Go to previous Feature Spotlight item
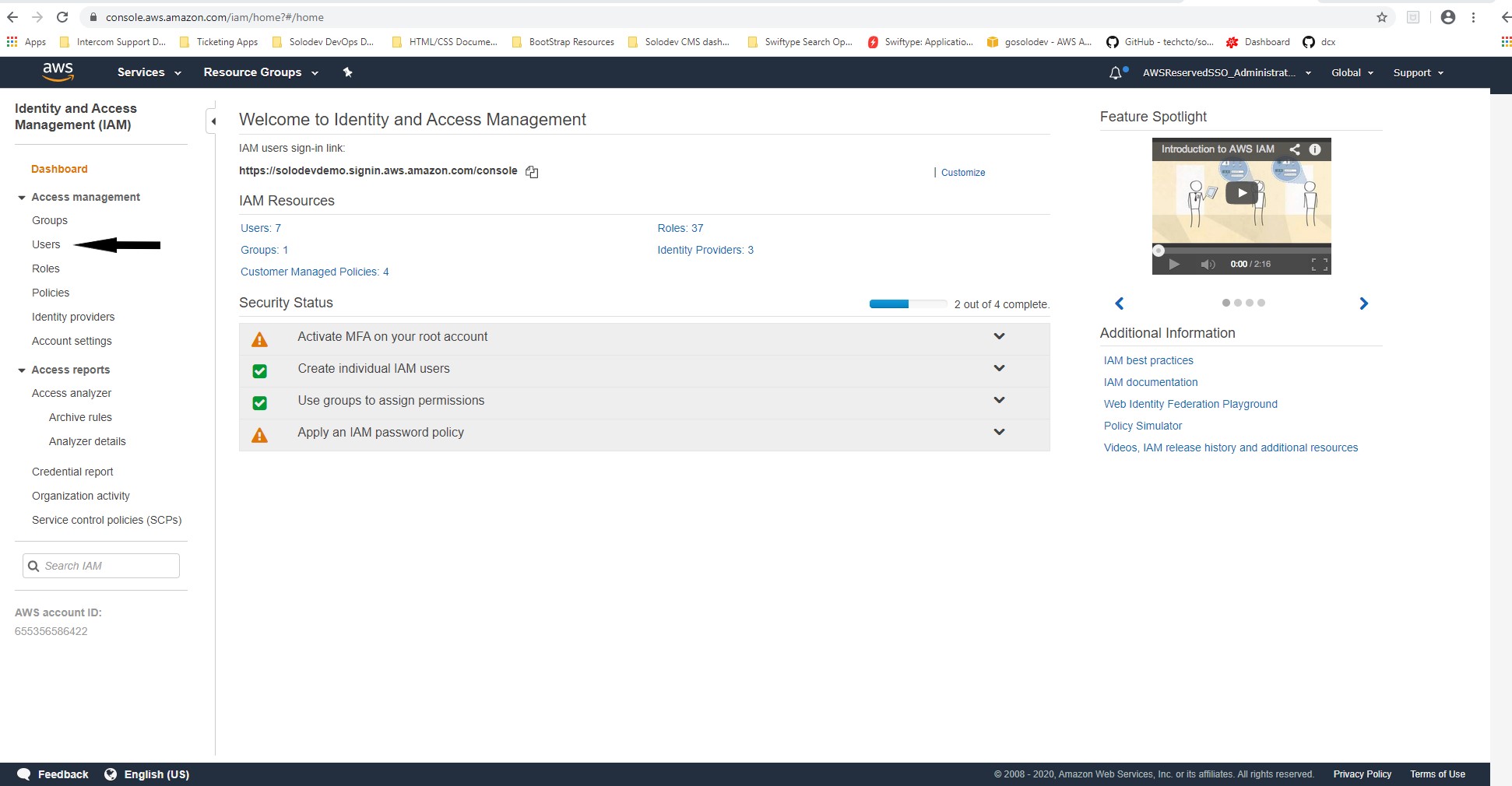The height and width of the screenshot is (786, 1512). 1120,304
